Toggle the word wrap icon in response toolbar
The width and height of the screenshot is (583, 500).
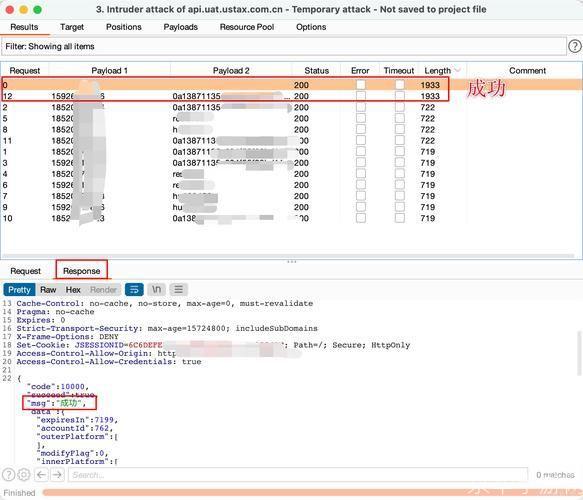tap(134, 289)
